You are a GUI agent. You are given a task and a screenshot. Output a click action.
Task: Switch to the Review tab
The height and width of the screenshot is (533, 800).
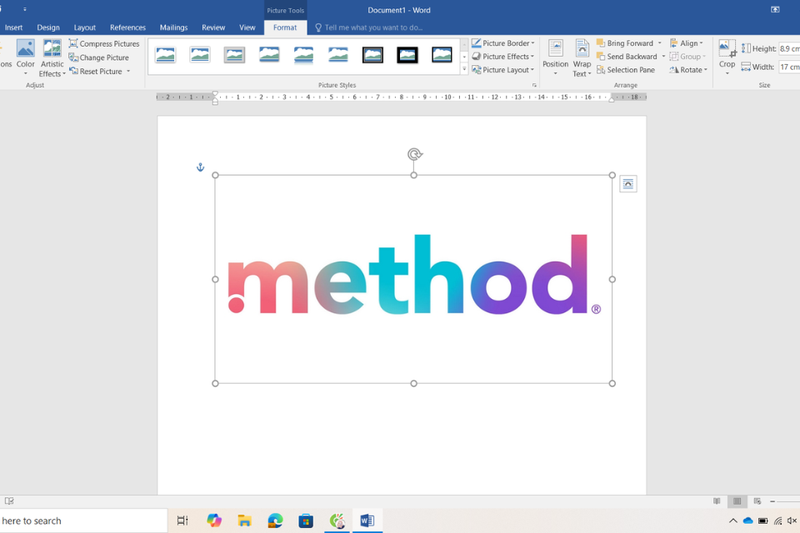coord(213,28)
